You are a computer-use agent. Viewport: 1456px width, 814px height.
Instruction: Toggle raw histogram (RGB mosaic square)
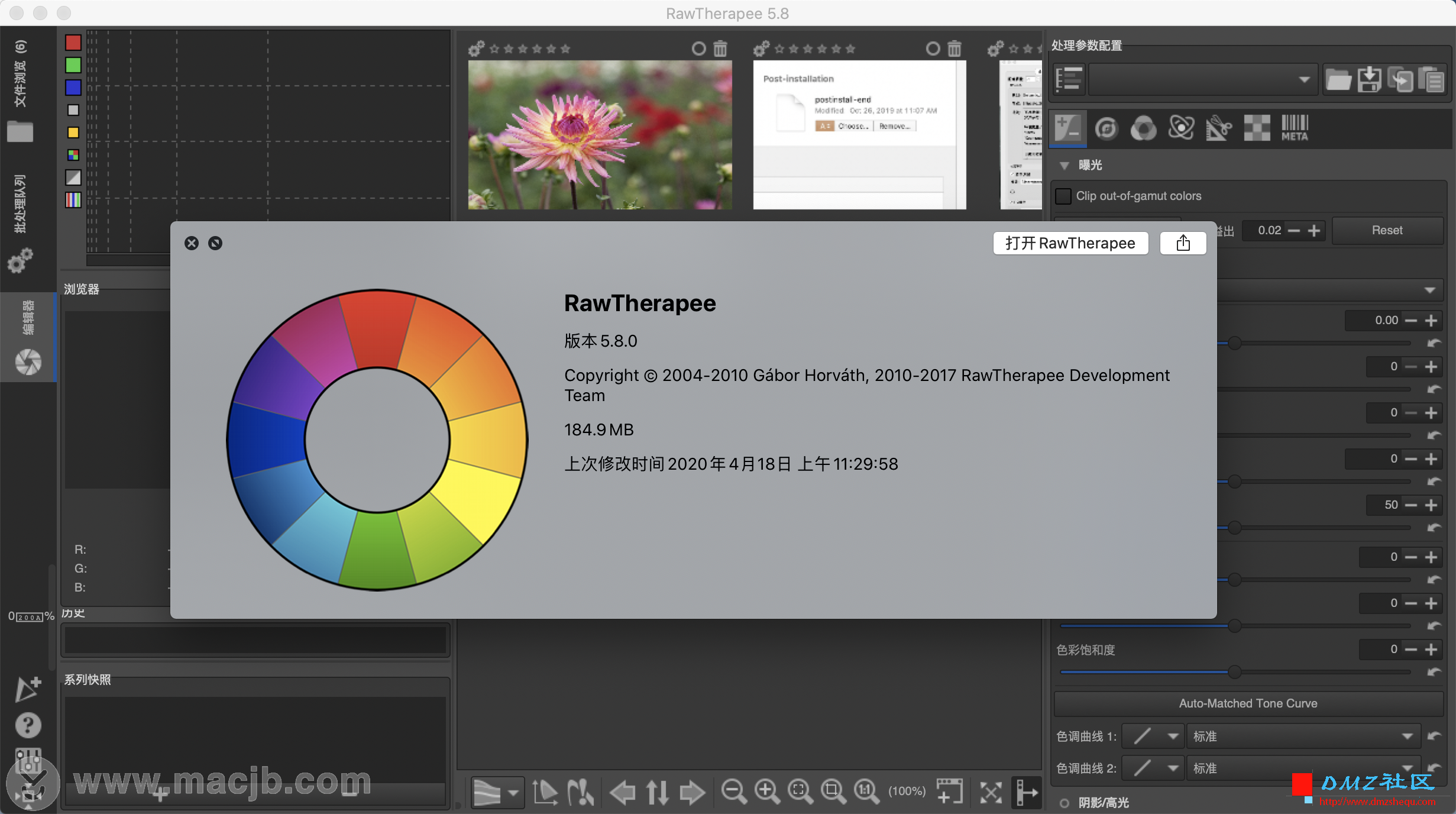(73, 155)
